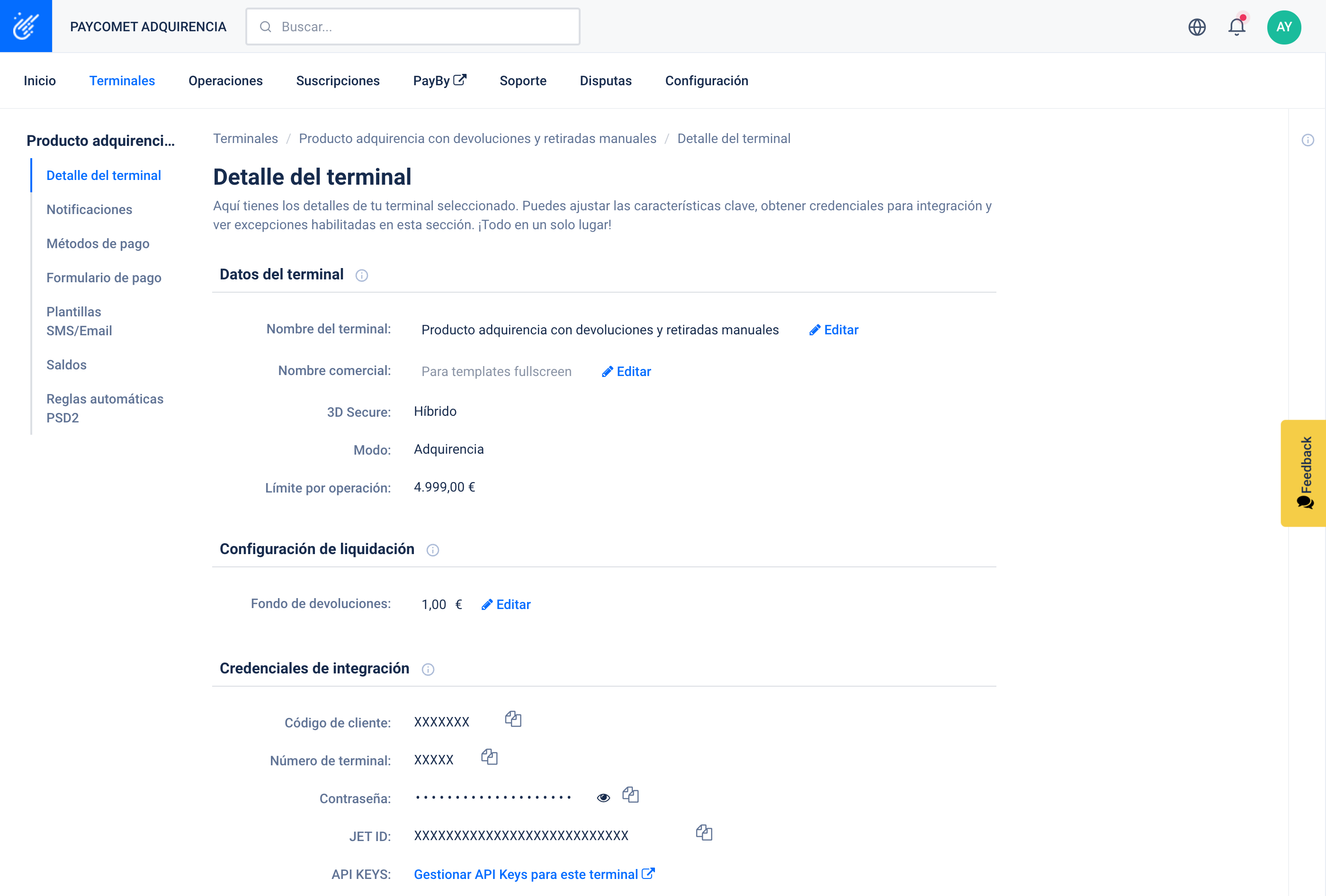Edit the Fondo de devoluciones
Image resolution: width=1326 pixels, height=896 pixels.
click(505, 604)
